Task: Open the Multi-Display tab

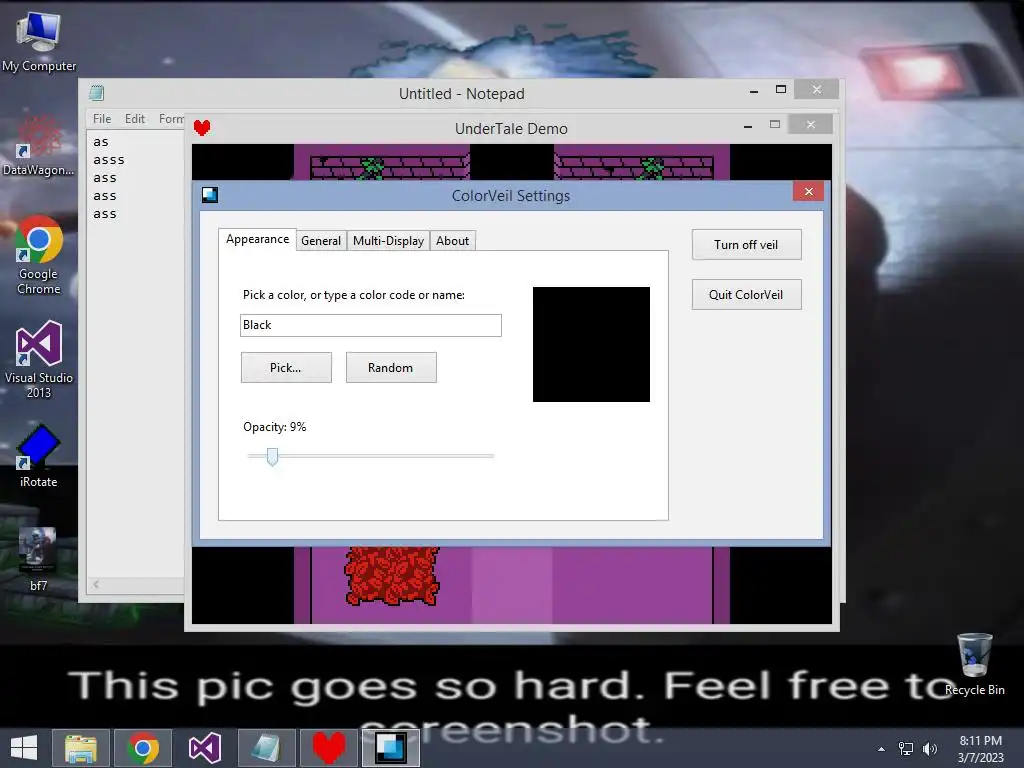Action: [x=388, y=241]
